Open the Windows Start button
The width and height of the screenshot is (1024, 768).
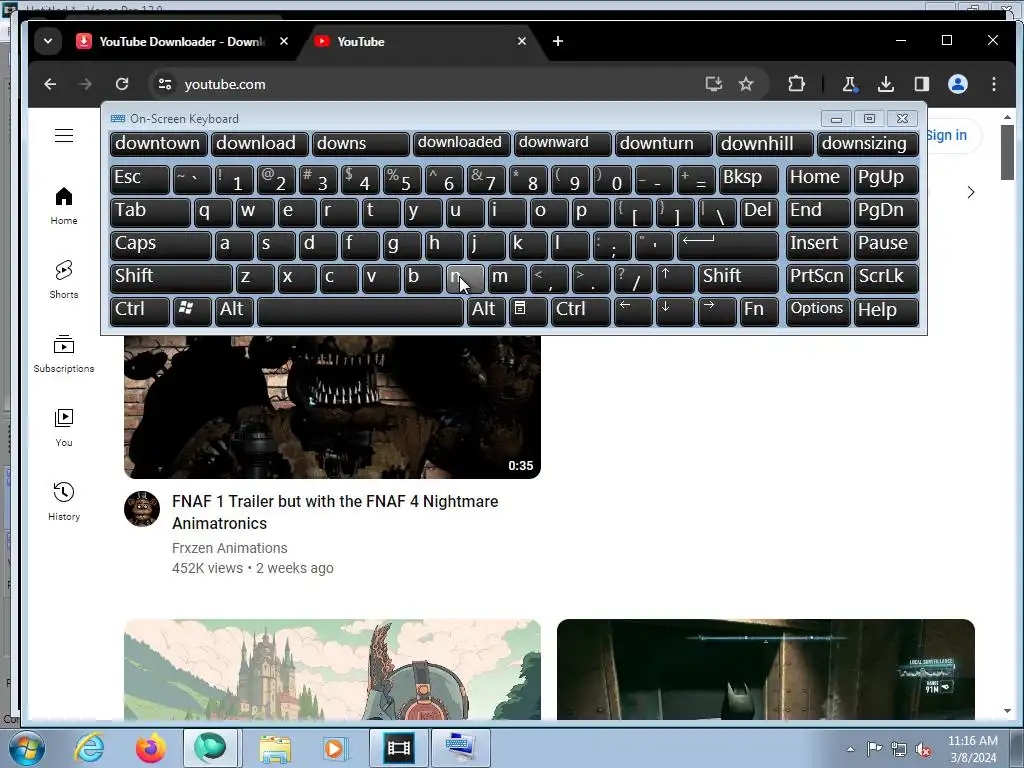point(26,748)
